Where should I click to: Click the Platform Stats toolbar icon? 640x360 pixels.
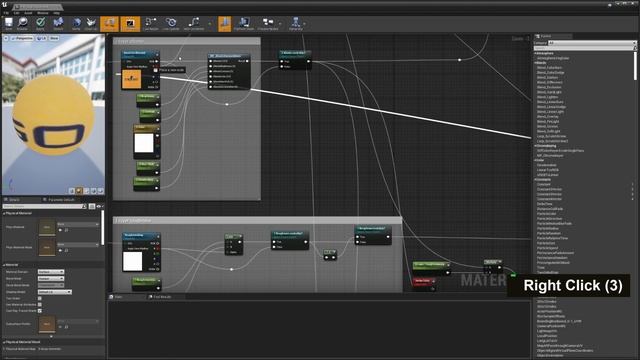tap(244, 23)
